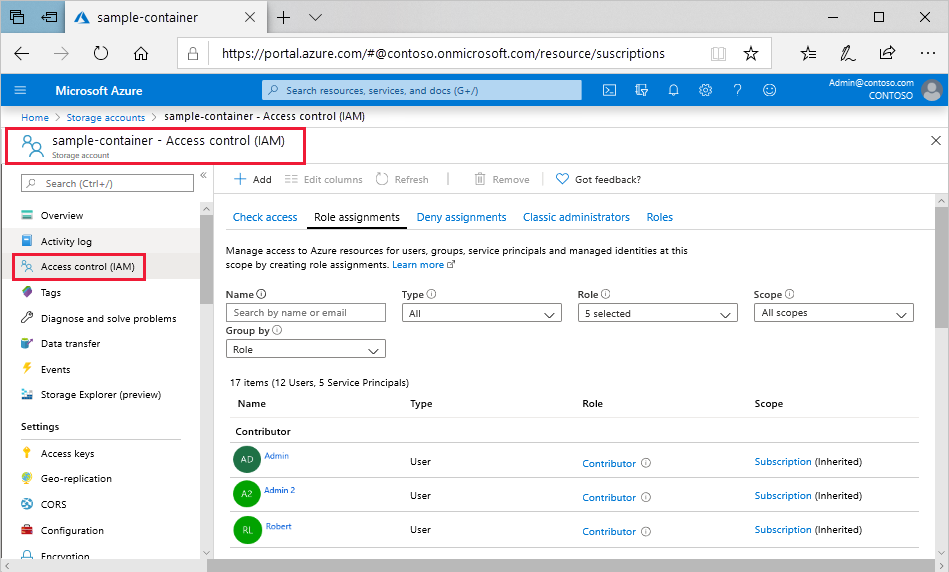Share this page icon in browser

pos(887,53)
